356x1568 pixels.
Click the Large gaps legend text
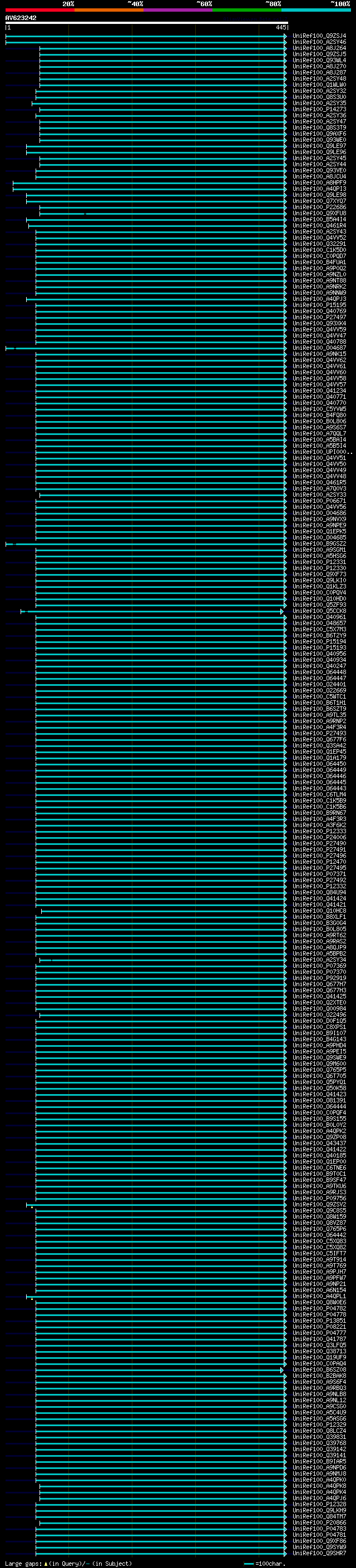(23, 1564)
